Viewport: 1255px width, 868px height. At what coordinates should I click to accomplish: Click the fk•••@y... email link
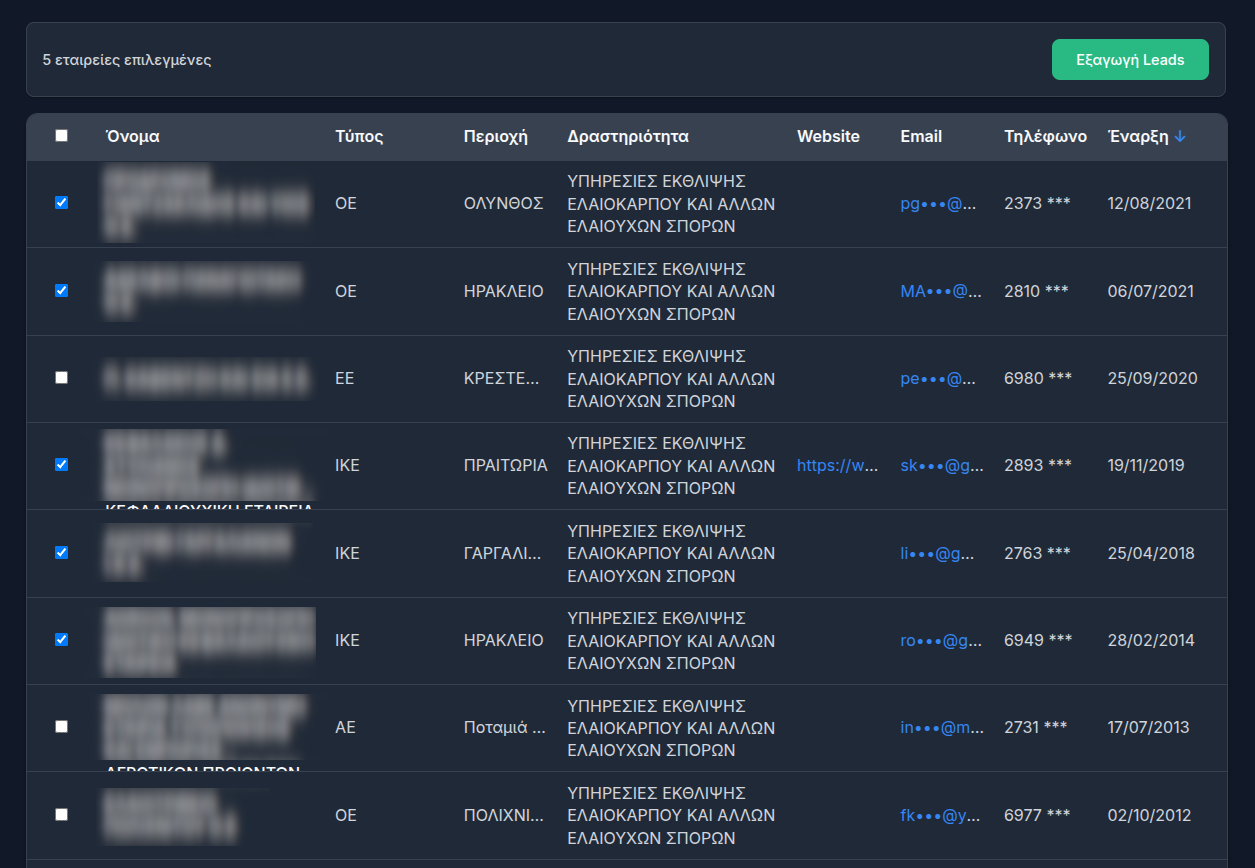tap(936, 816)
